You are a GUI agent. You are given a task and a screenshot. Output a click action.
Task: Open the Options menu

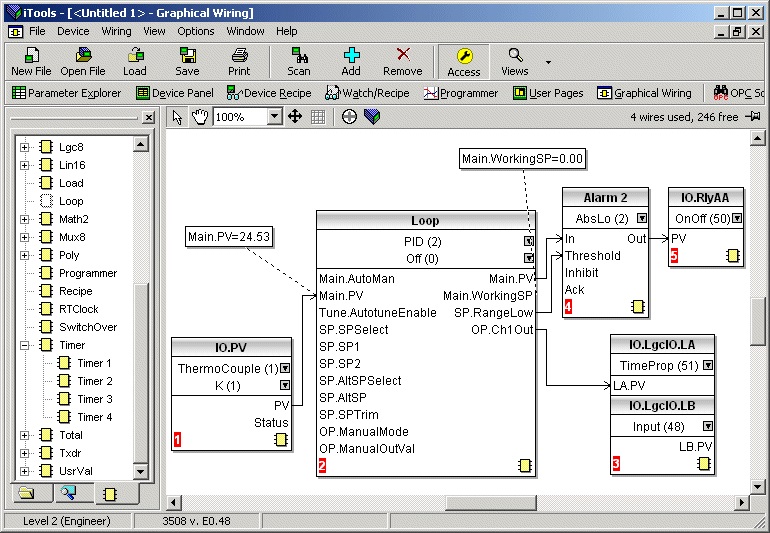click(196, 31)
